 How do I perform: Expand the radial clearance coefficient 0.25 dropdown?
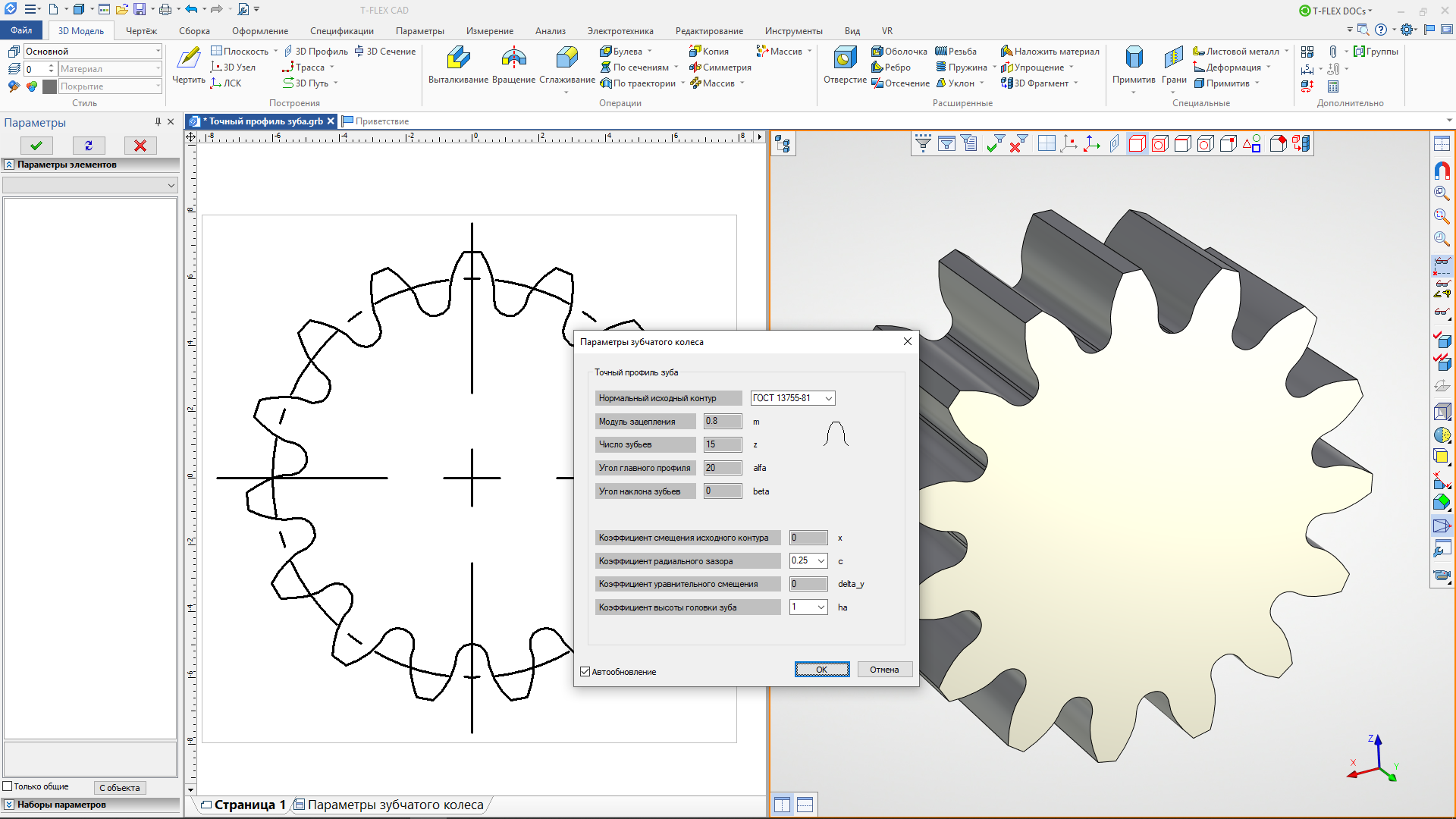pos(821,561)
